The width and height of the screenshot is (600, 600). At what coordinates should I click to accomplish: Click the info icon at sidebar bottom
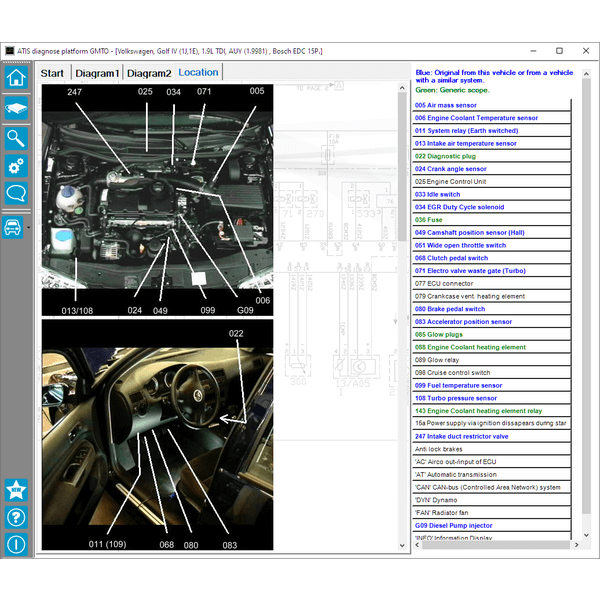pyautogui.click(x=16, y=544)
